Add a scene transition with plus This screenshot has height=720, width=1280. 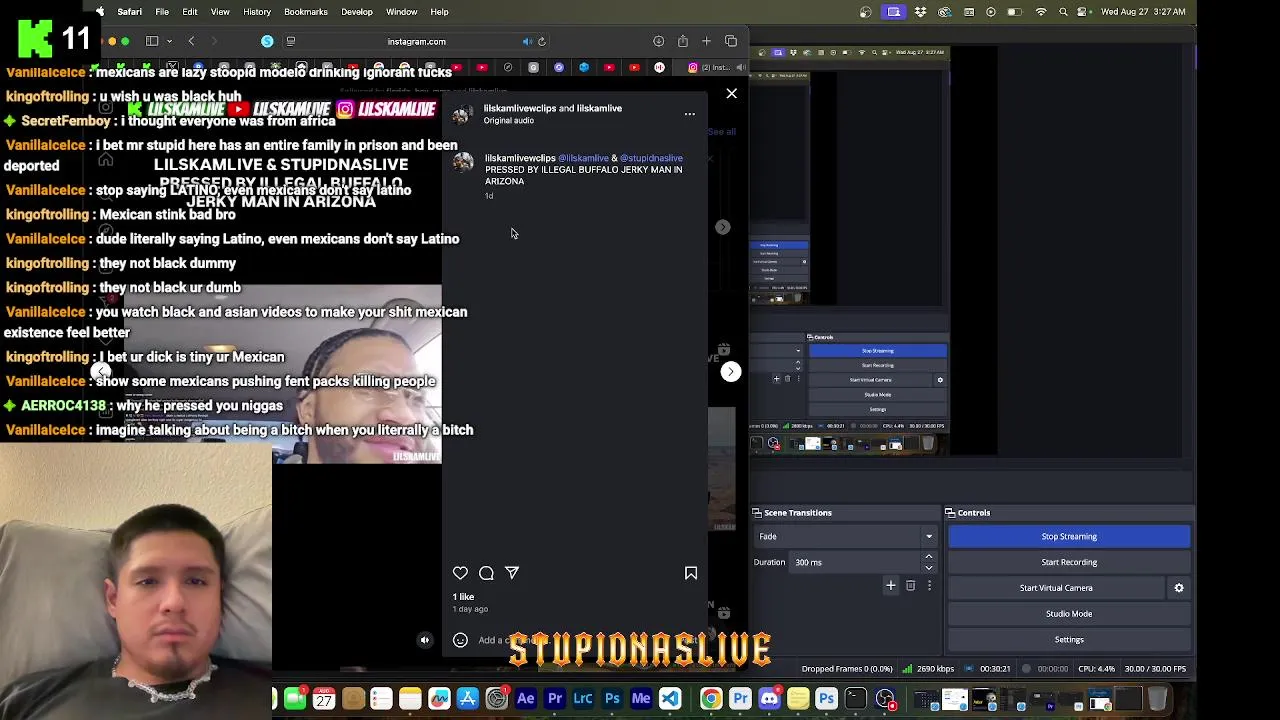tap(891, 586)
